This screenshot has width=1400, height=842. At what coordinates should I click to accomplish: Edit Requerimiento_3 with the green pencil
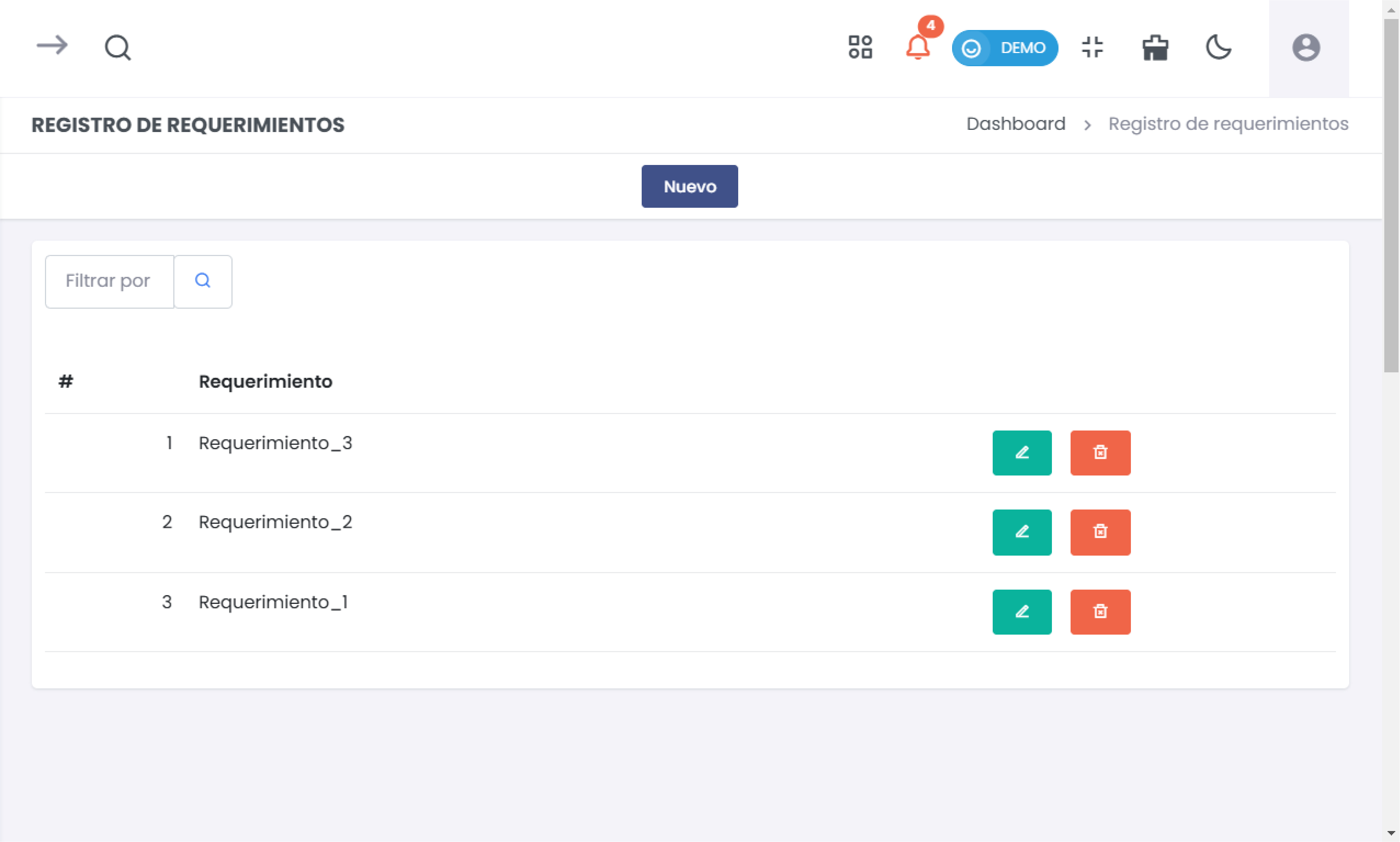click(x=1022, y=453)
